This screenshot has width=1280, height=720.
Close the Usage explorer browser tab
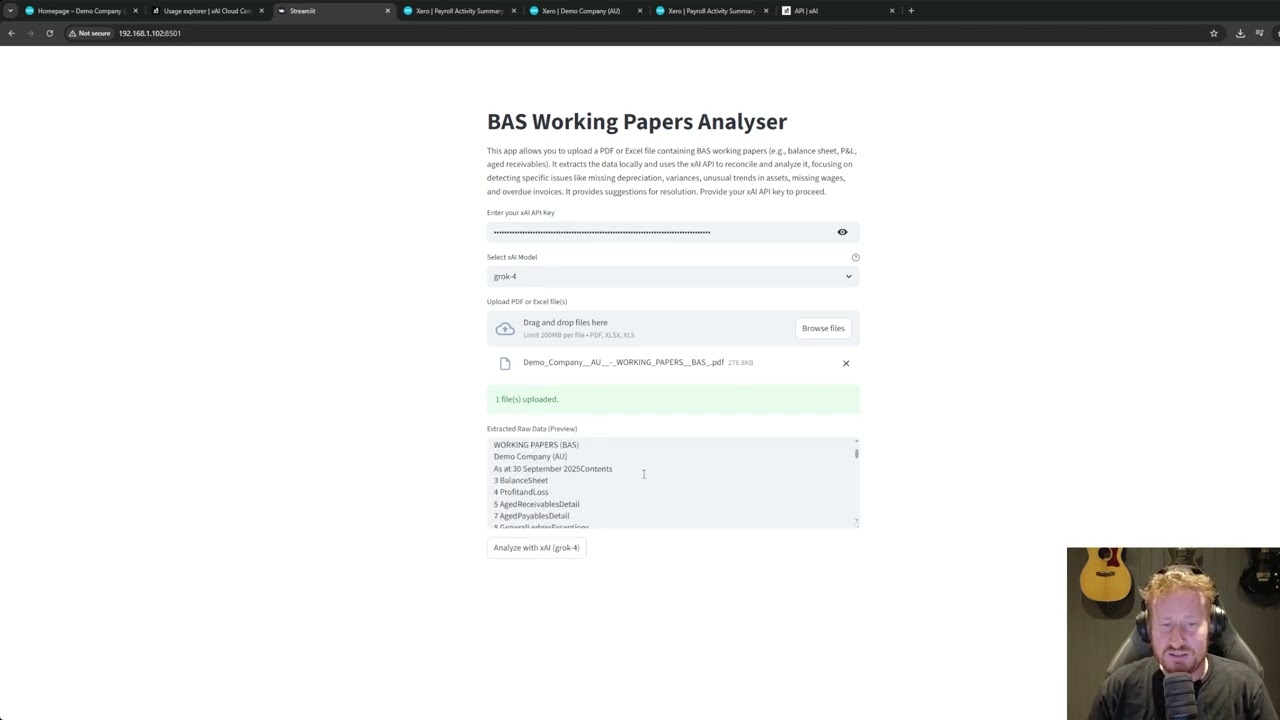[262, 11]
